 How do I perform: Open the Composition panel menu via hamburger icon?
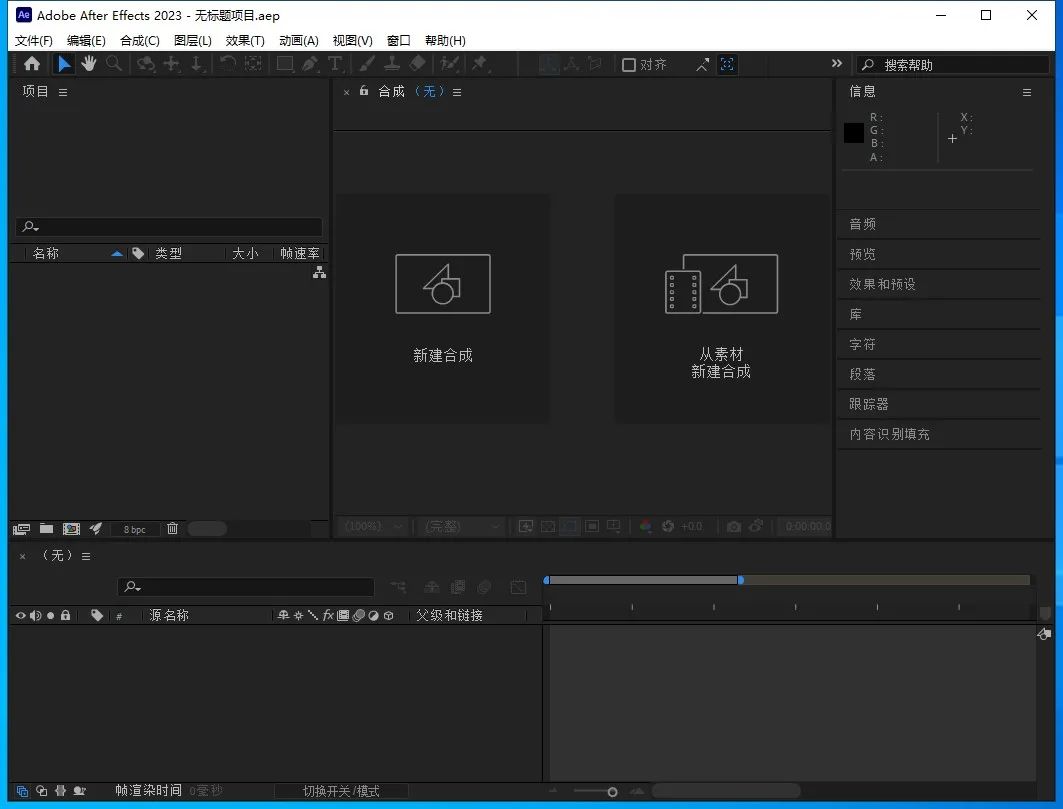pos(456,91)
